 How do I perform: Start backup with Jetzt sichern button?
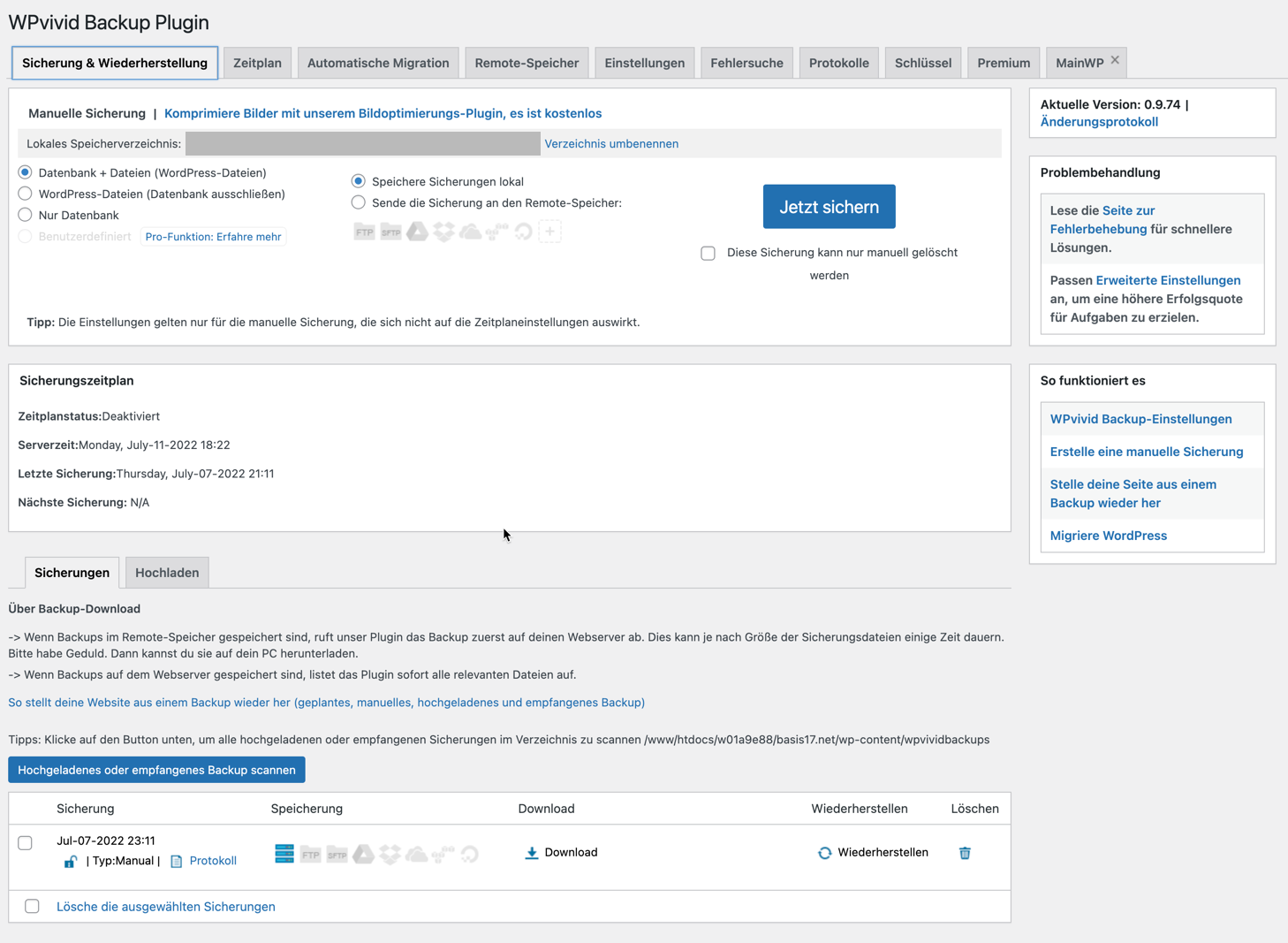[x=829, y=207]
